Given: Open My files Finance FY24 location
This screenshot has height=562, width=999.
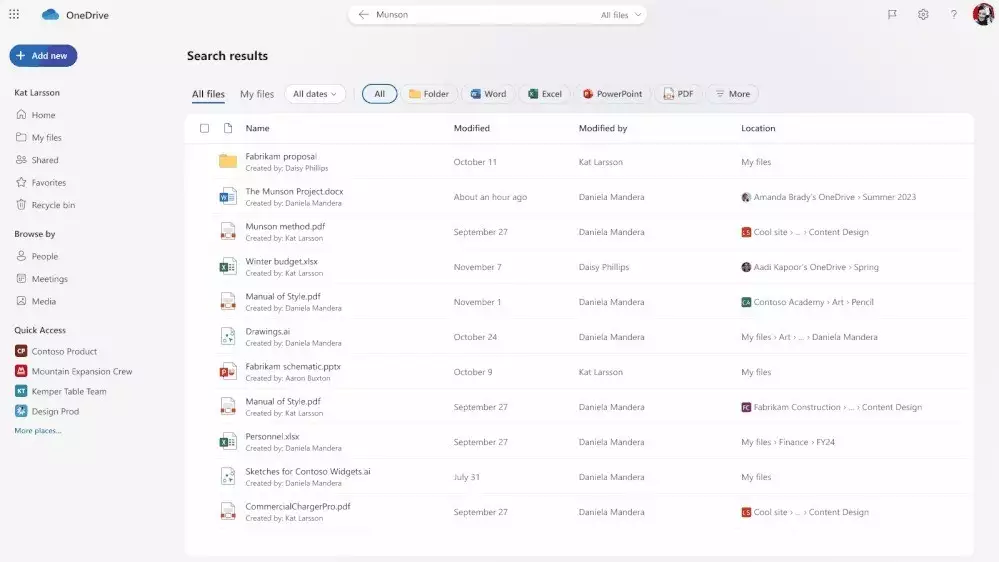Looking at the screenshot, I should tap(787, 442).
